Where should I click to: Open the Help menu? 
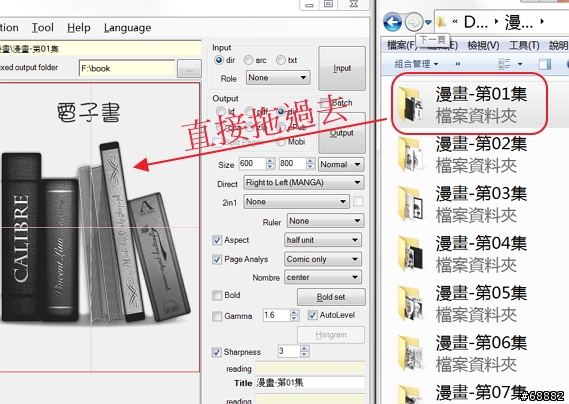79,28
